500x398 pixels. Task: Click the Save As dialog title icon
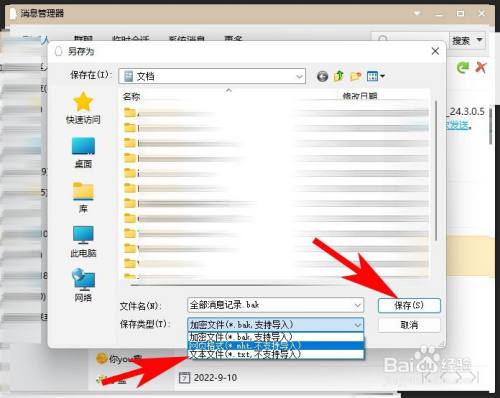[x=59, y=51]
